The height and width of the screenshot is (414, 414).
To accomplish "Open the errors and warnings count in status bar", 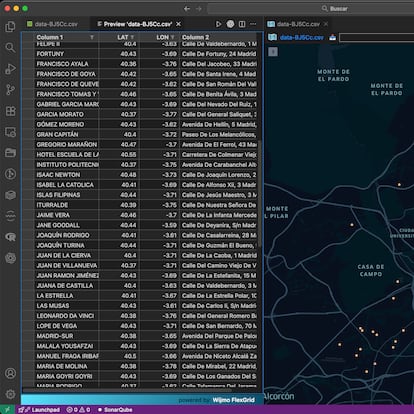I will pos(78,410).
